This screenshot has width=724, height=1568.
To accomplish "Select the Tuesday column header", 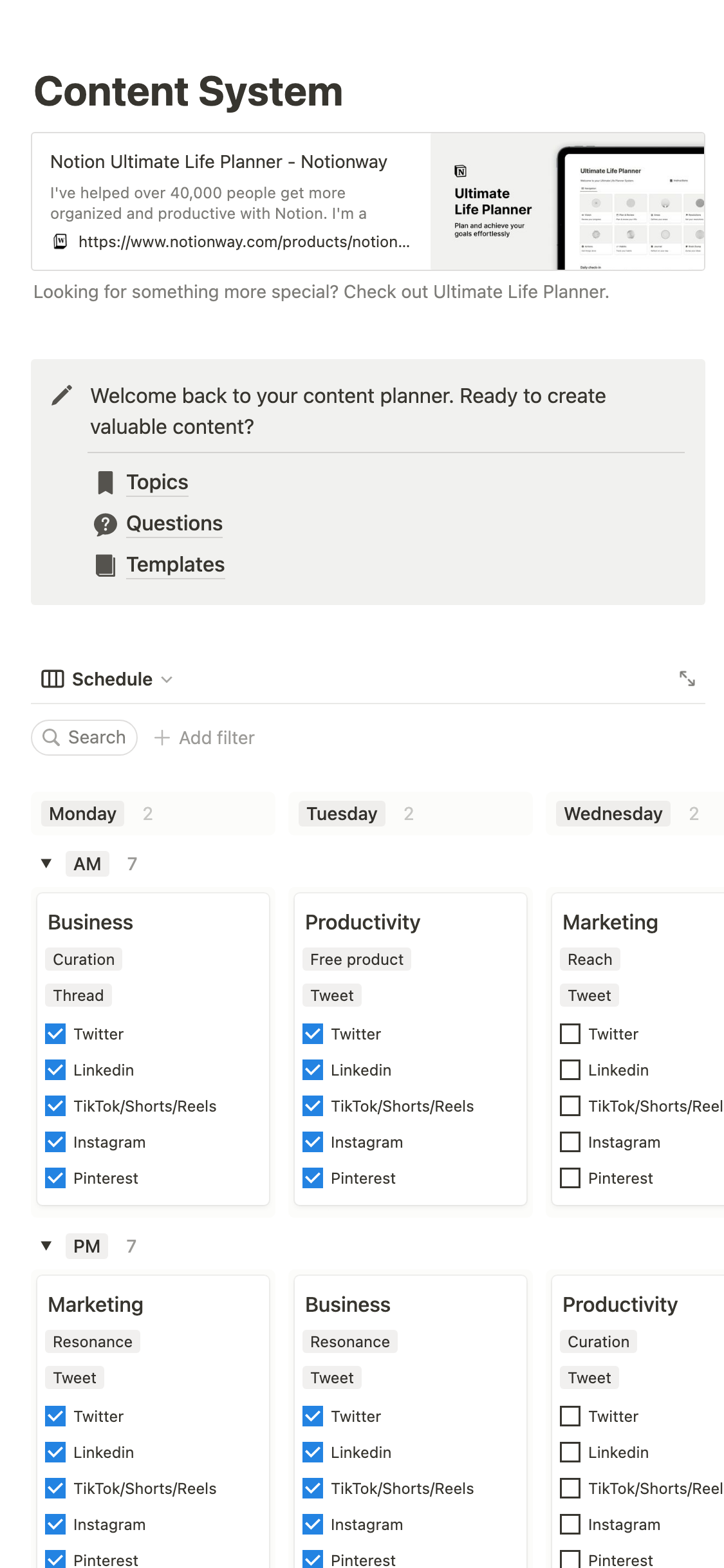I will click(342, 814).
